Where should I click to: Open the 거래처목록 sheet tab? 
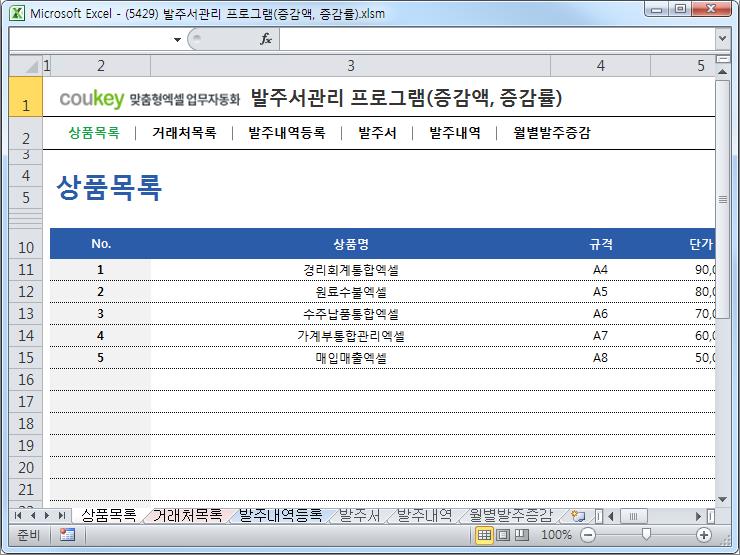click(187, 515)
